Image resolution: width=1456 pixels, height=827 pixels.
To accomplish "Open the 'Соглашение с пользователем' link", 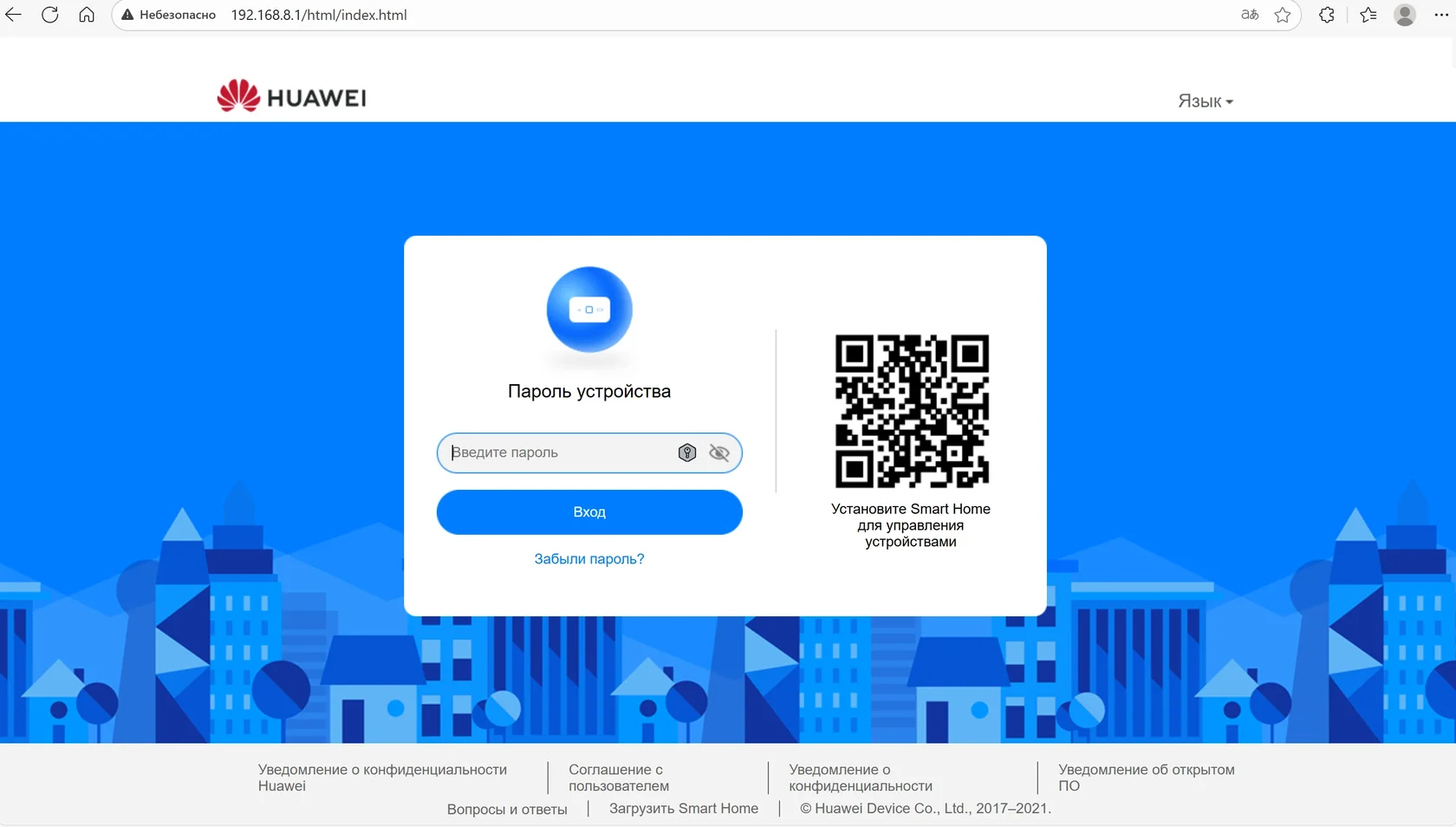I will (619, 778).
